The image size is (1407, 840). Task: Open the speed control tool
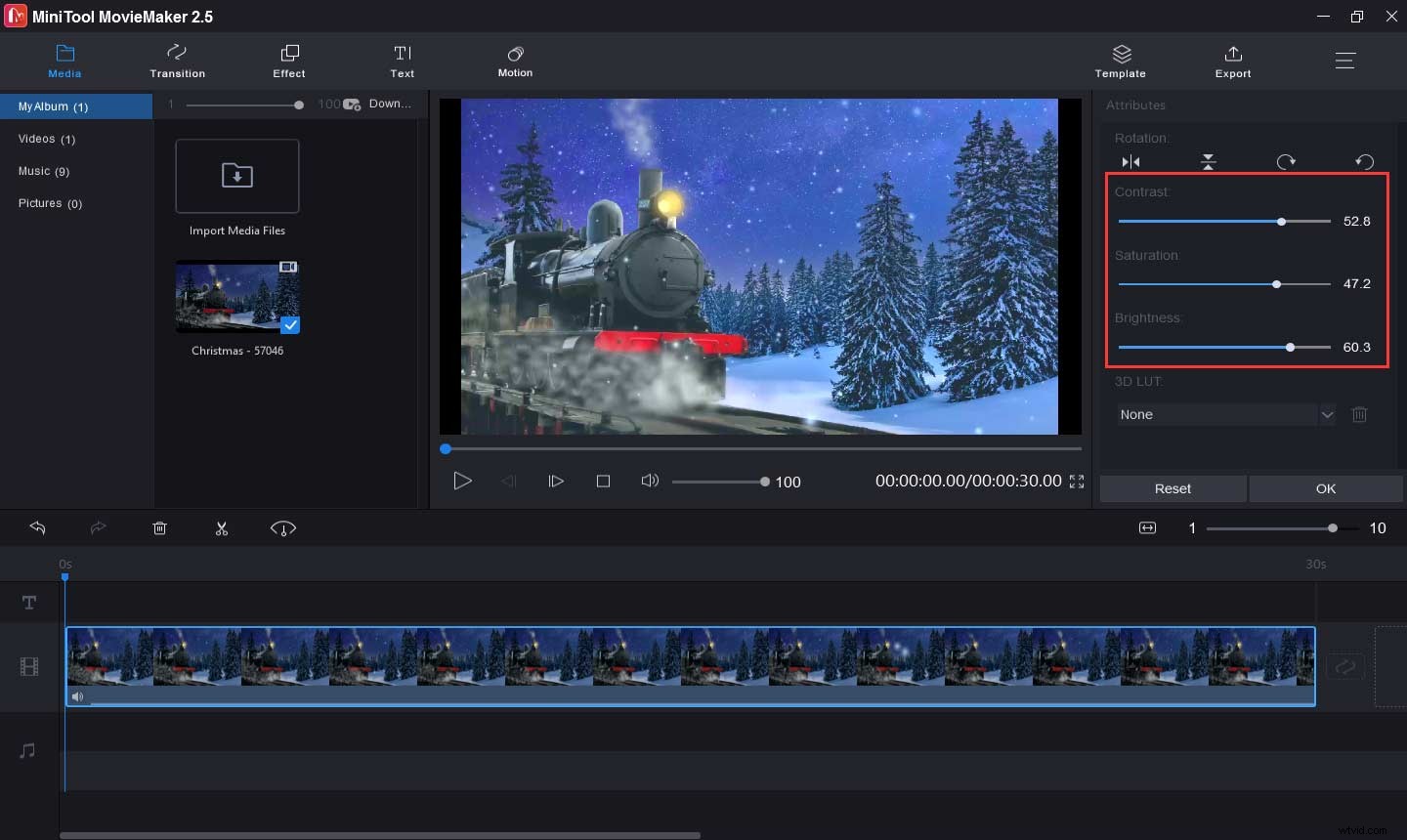coord(283,528)
